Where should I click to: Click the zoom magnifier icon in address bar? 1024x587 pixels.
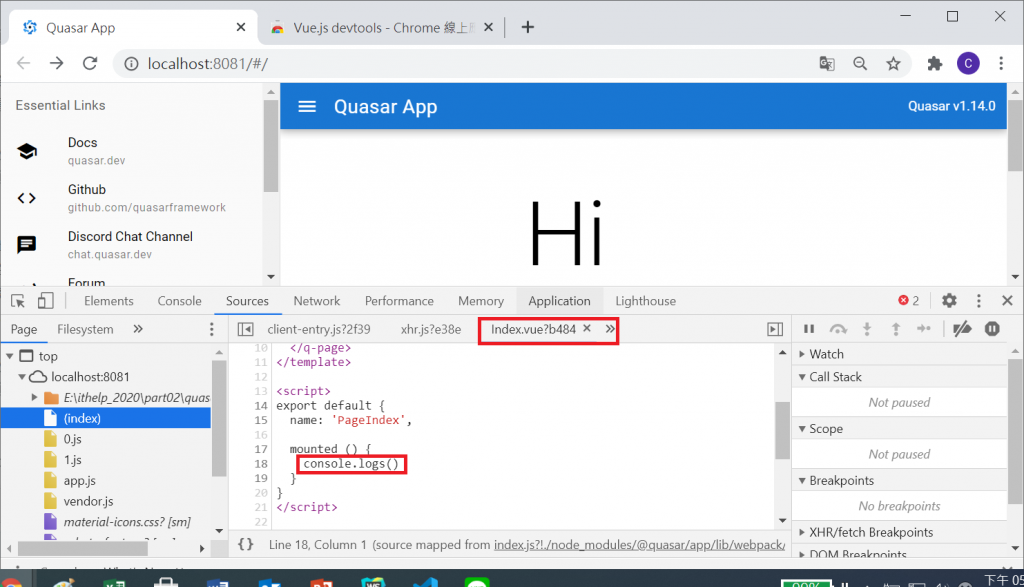[860, 63]
